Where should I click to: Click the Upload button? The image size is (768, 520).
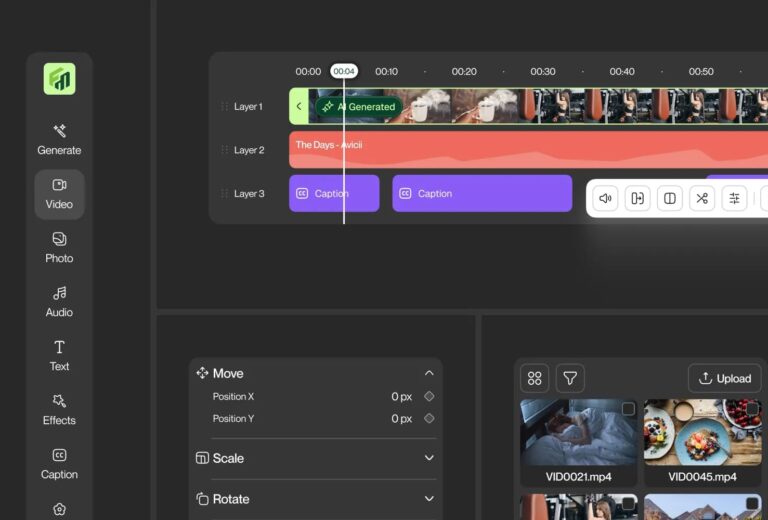click(x=725, y=378)
